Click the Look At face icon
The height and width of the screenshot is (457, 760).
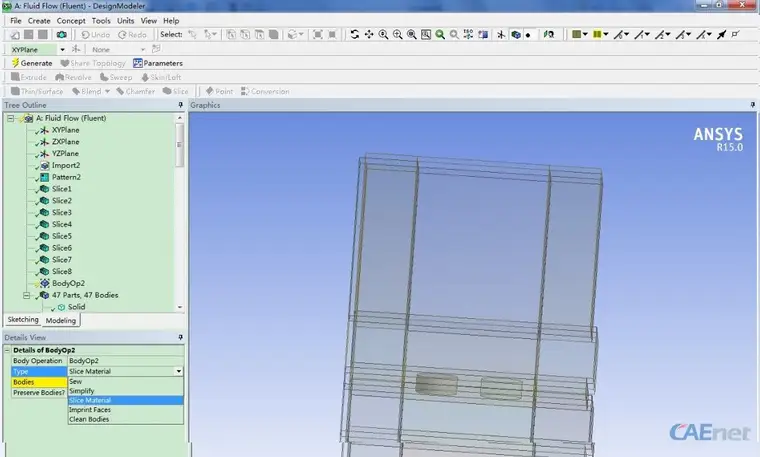(483, 34)
